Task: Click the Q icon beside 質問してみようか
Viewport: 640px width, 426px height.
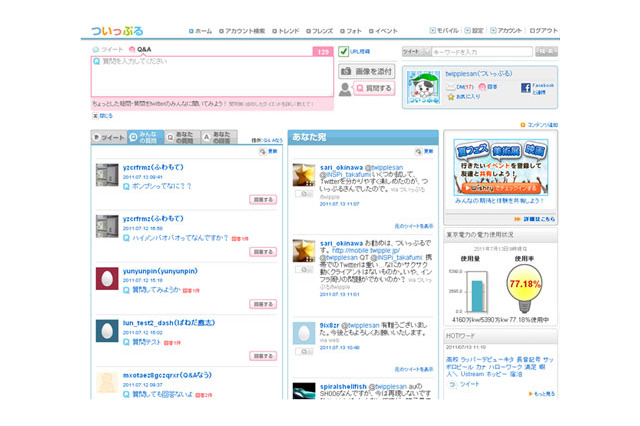Action: point(126,290)
